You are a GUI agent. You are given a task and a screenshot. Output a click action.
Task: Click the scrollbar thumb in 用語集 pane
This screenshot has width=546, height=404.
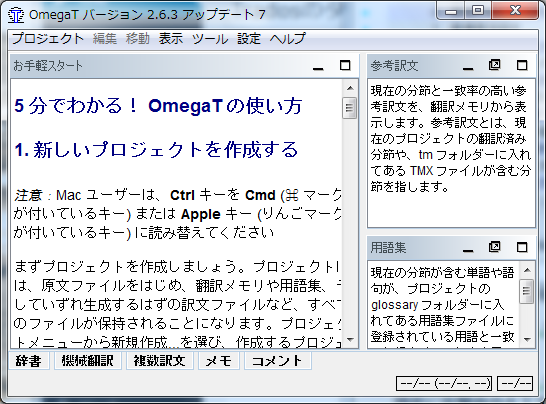pyautogui.click(x=527, y=291)
